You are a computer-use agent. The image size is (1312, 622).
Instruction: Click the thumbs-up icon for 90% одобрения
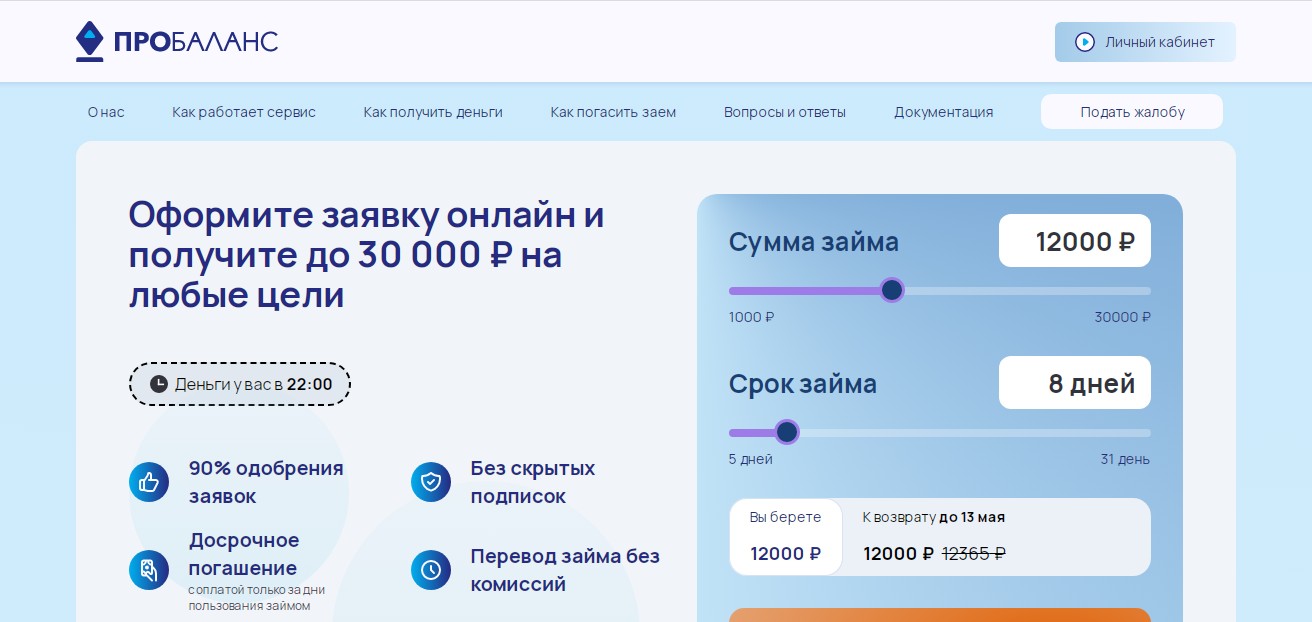coord(149,482)
